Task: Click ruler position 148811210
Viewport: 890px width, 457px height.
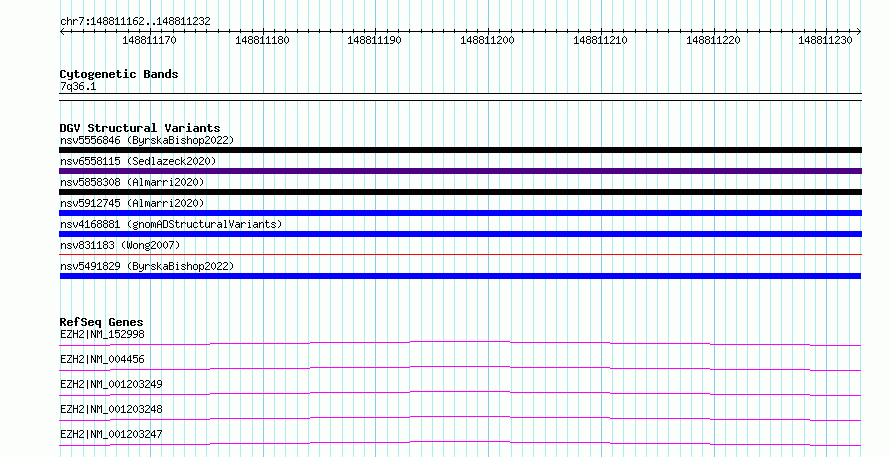Action: pos(601,40)
